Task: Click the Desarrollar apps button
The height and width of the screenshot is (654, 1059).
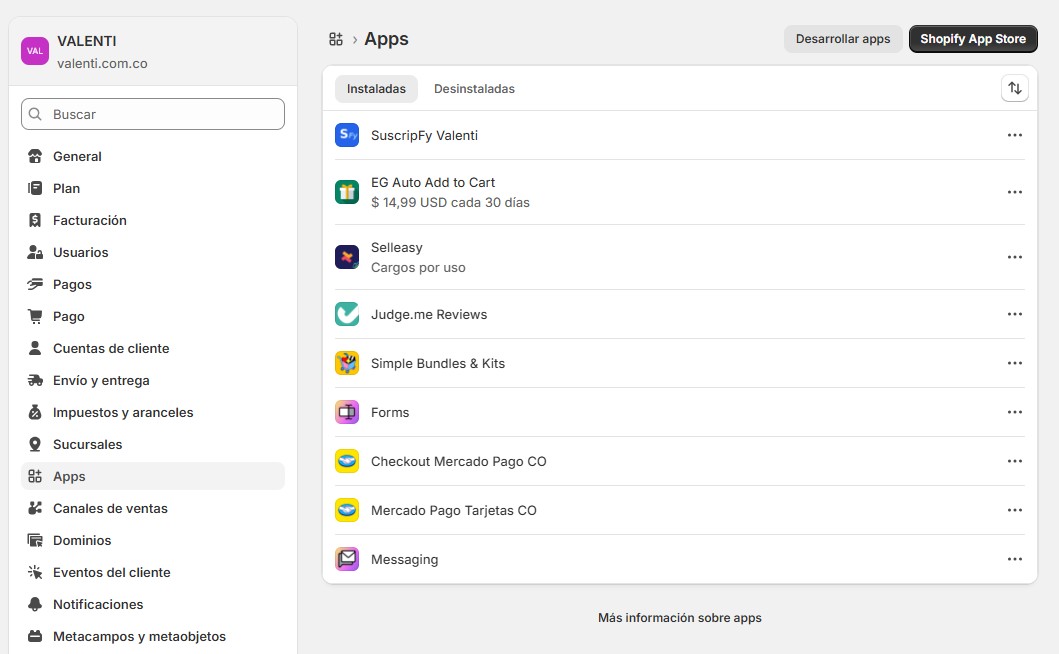Action: coord(843,39)
